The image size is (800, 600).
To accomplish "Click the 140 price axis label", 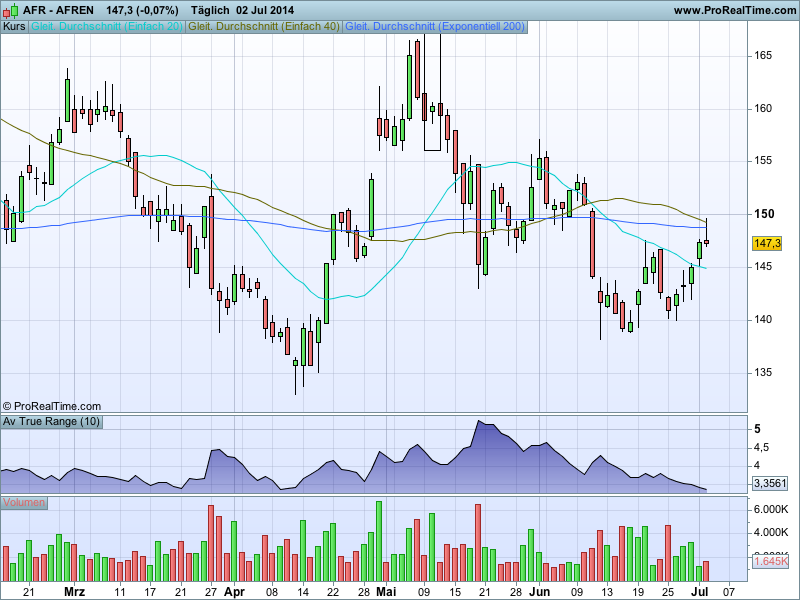I will [x=763, y=319].
